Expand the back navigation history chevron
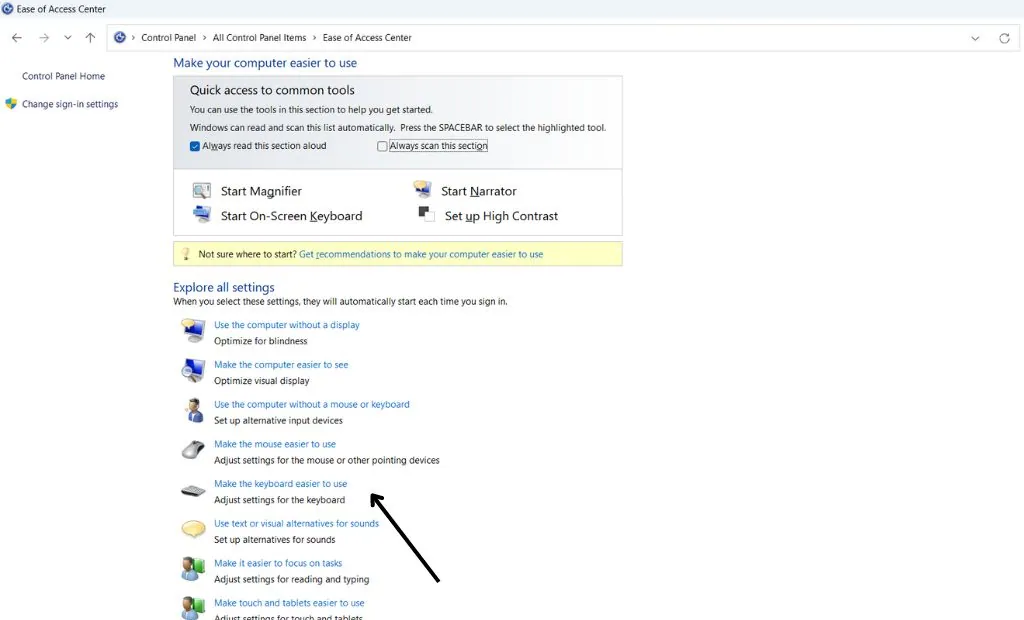Viewport: 1024px width, 620px height. pos(67,37)
